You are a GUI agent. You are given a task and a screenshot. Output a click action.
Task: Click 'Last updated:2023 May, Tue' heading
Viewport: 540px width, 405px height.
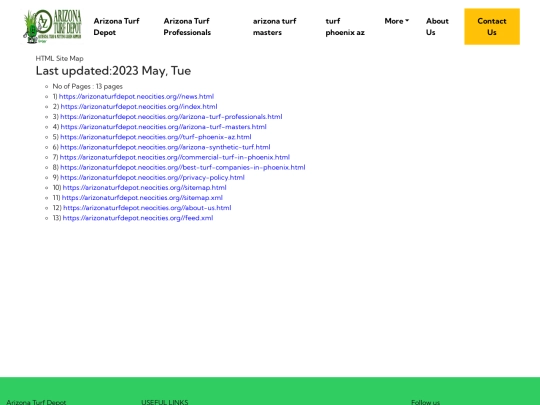click(113, 71)
